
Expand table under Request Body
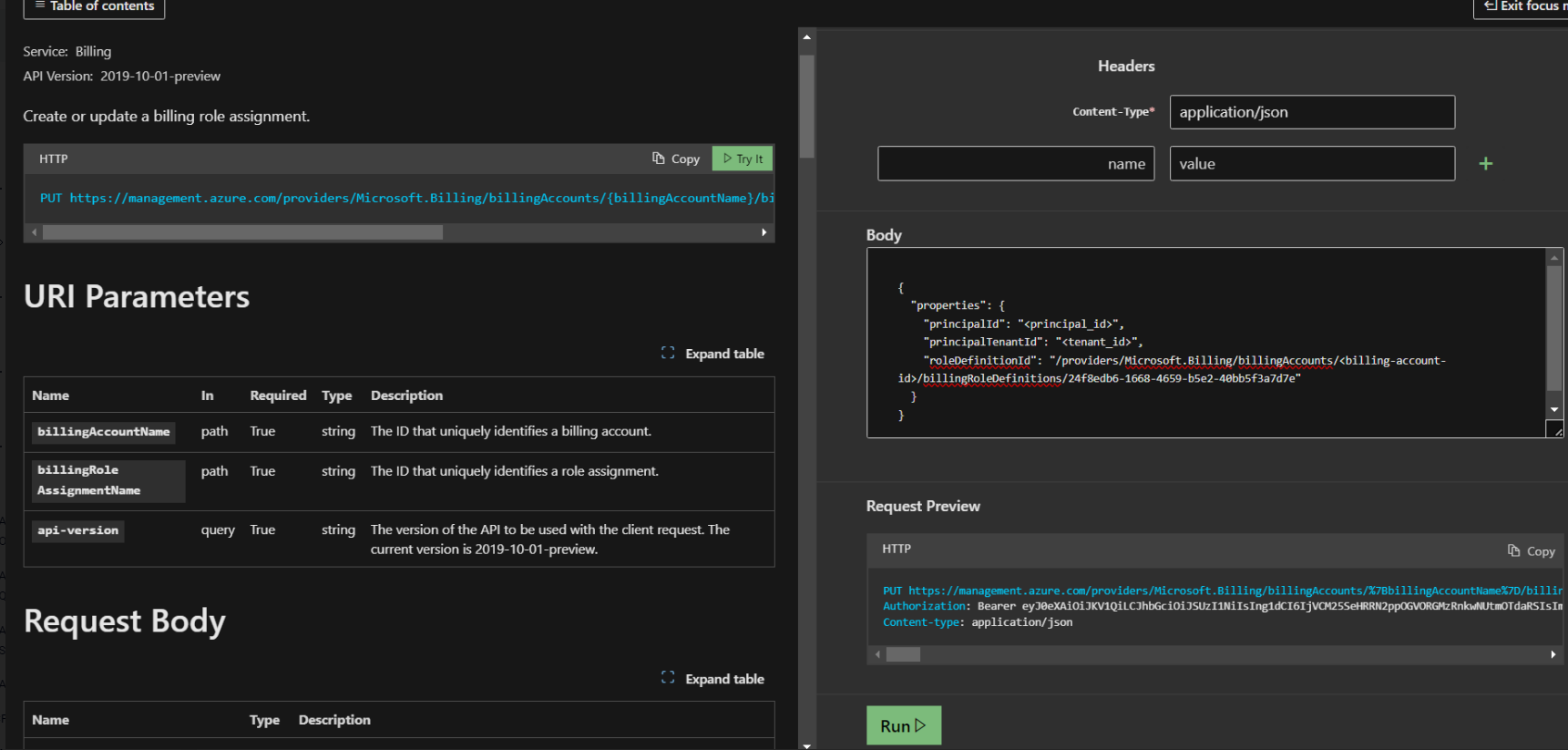point(713,679)
